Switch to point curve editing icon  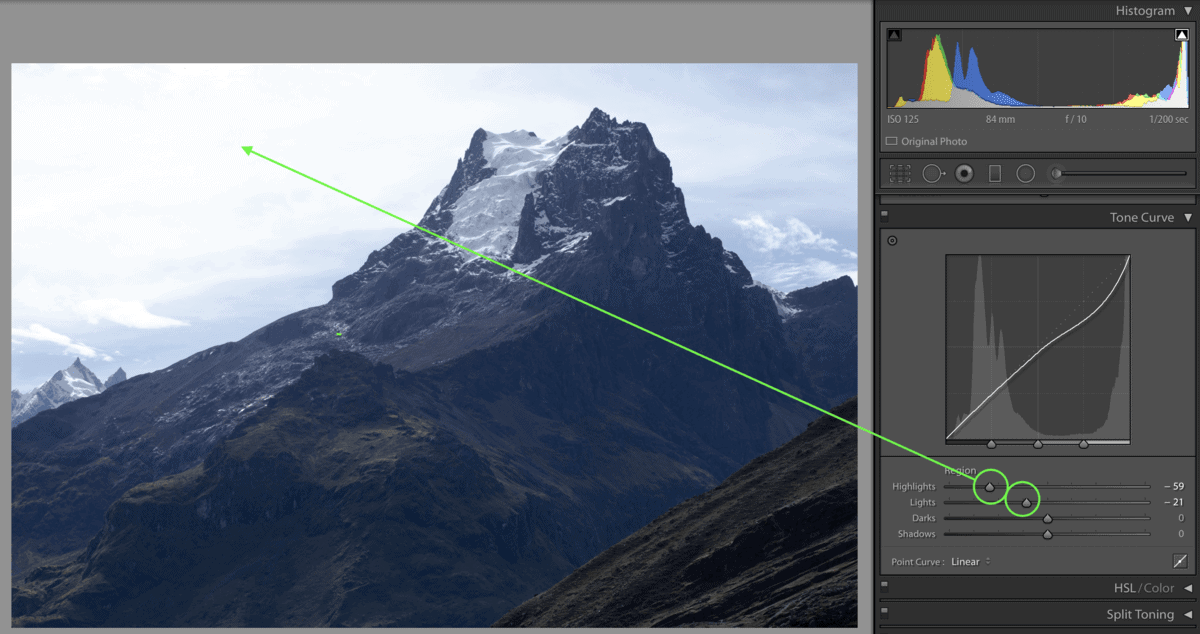point(1180,562)
